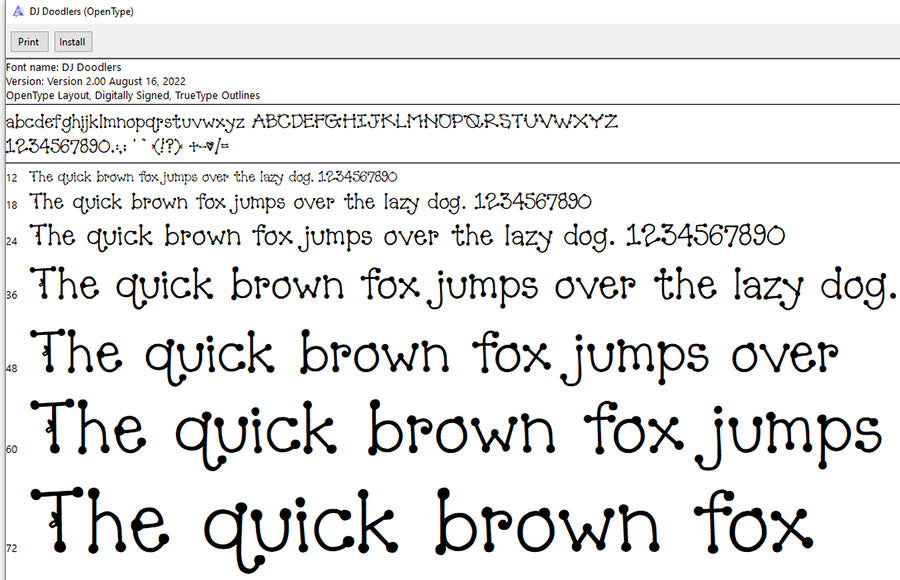Screen dimensions: 900x580
Task: Click the font viewer title bar icon
Action: click(18, 11)
